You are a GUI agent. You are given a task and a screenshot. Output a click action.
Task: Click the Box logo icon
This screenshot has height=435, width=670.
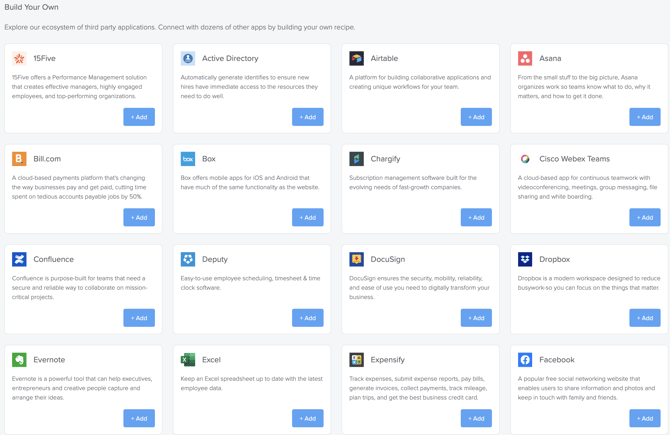(188, 159)
